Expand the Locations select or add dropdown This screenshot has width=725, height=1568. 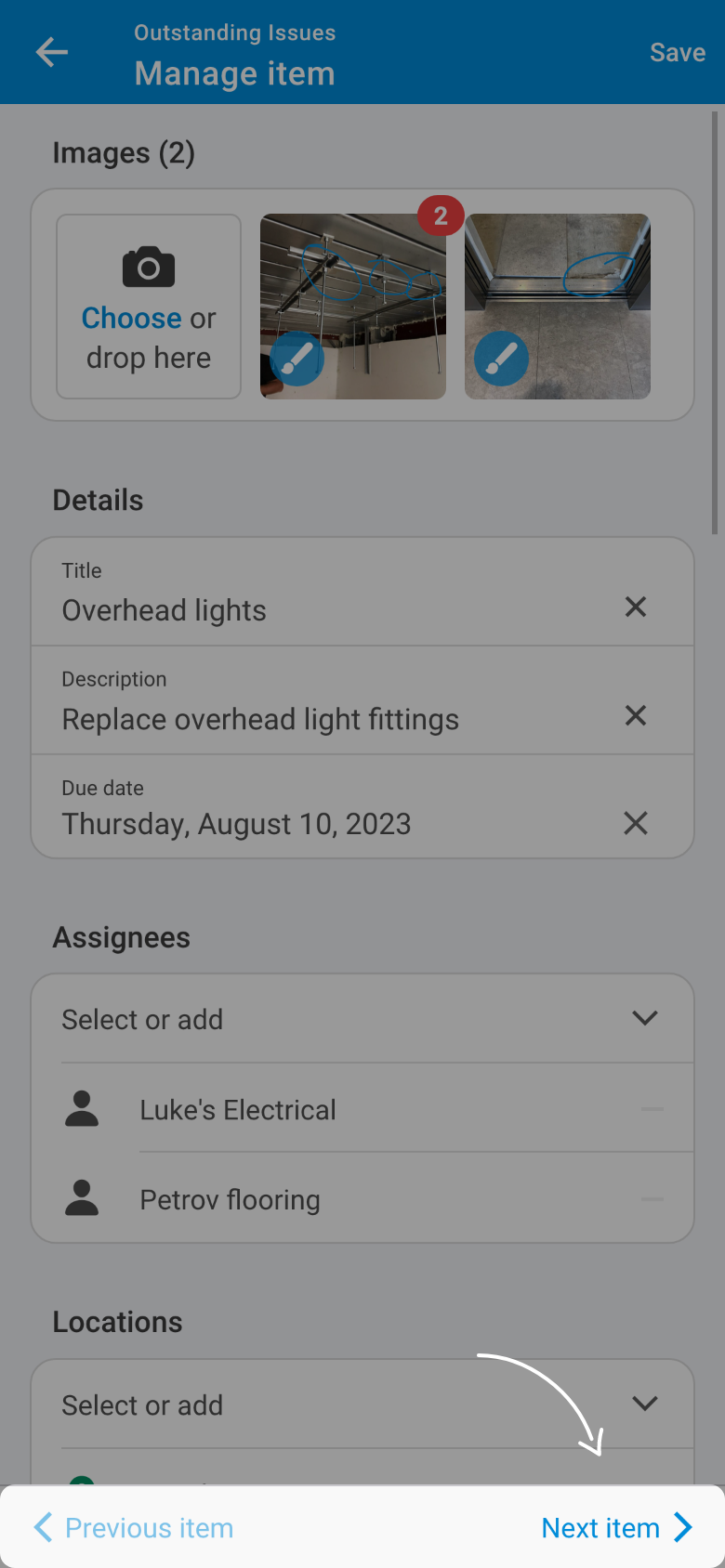pos(644,1404)
